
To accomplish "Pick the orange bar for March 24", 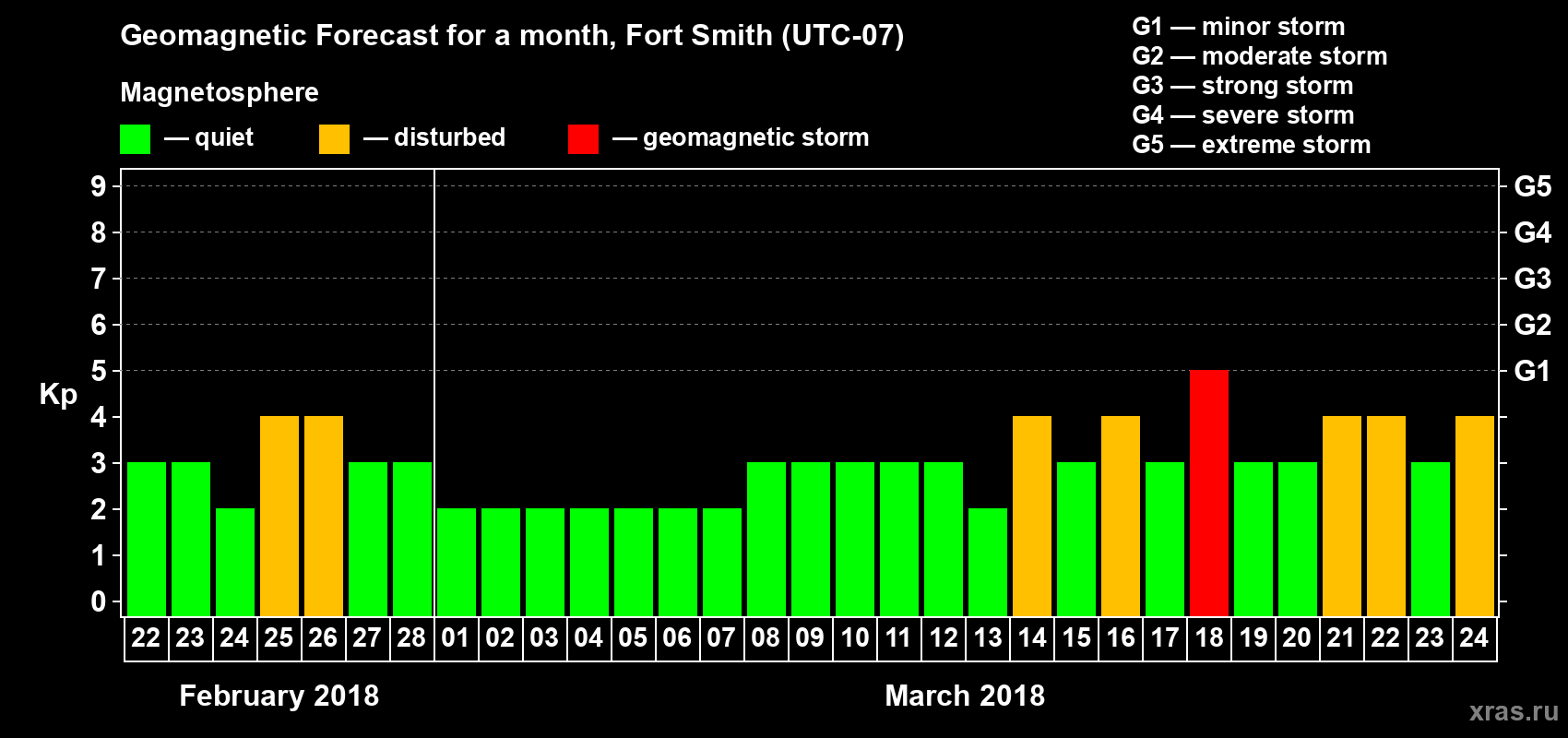I will coord(1474,516).
